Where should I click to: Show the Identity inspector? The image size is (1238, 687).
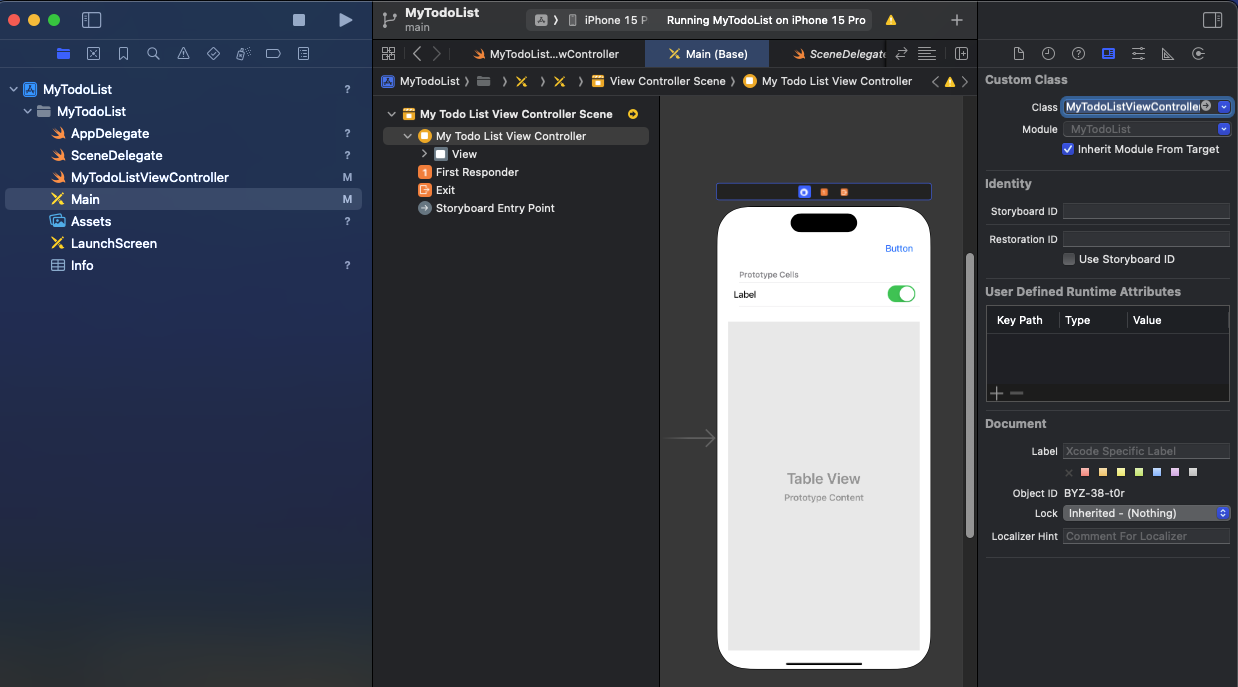pos(1108,54)
